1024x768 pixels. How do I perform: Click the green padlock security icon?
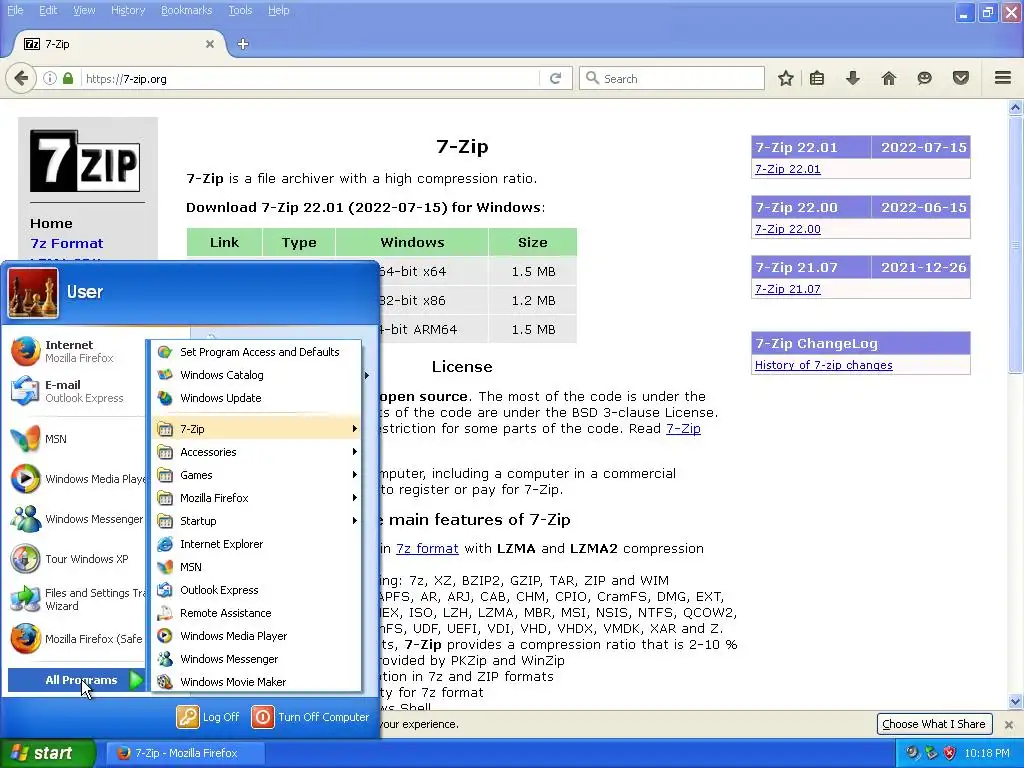(68, 78)
